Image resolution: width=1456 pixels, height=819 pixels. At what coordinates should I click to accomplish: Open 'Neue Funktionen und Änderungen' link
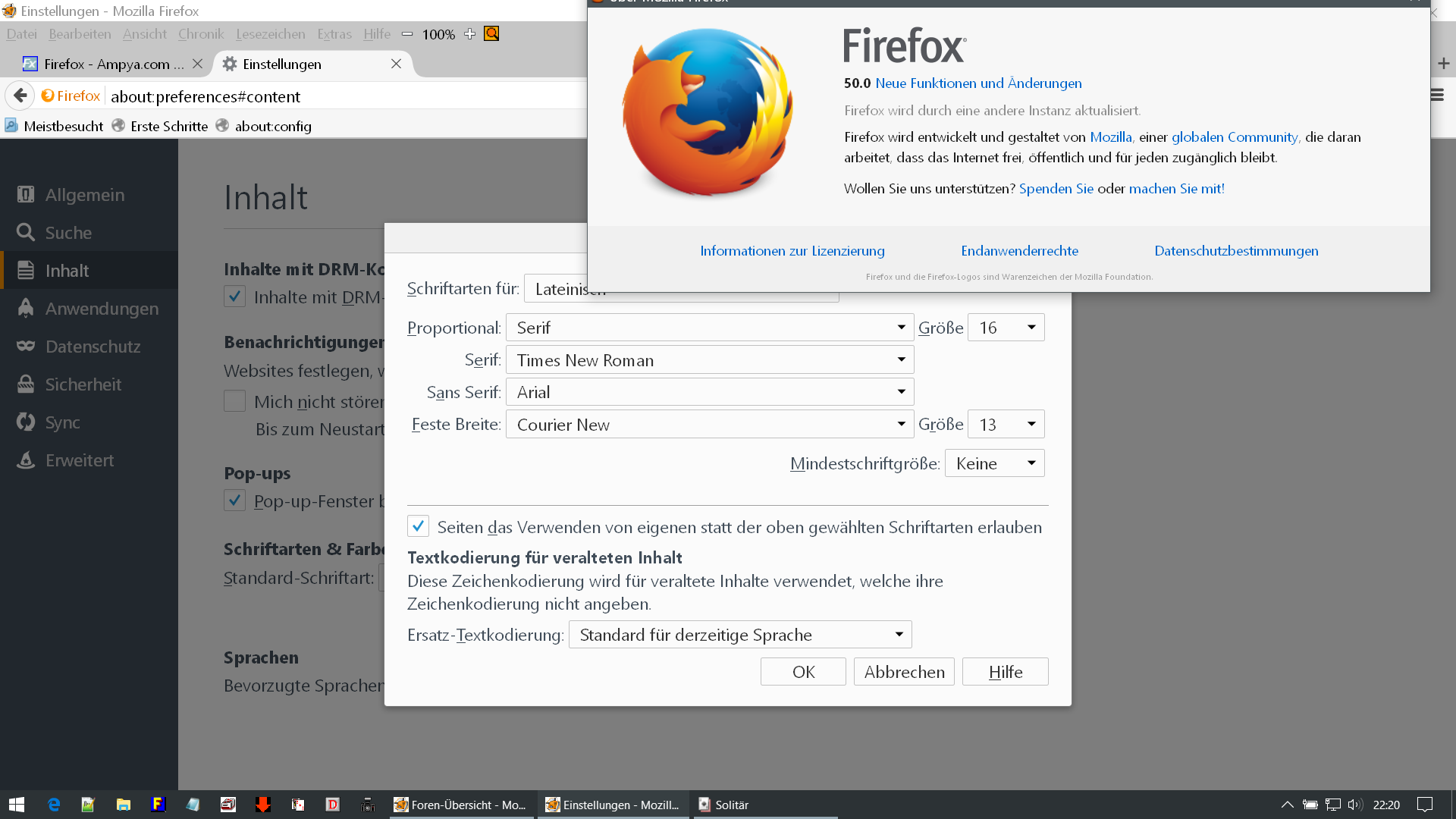978,83
